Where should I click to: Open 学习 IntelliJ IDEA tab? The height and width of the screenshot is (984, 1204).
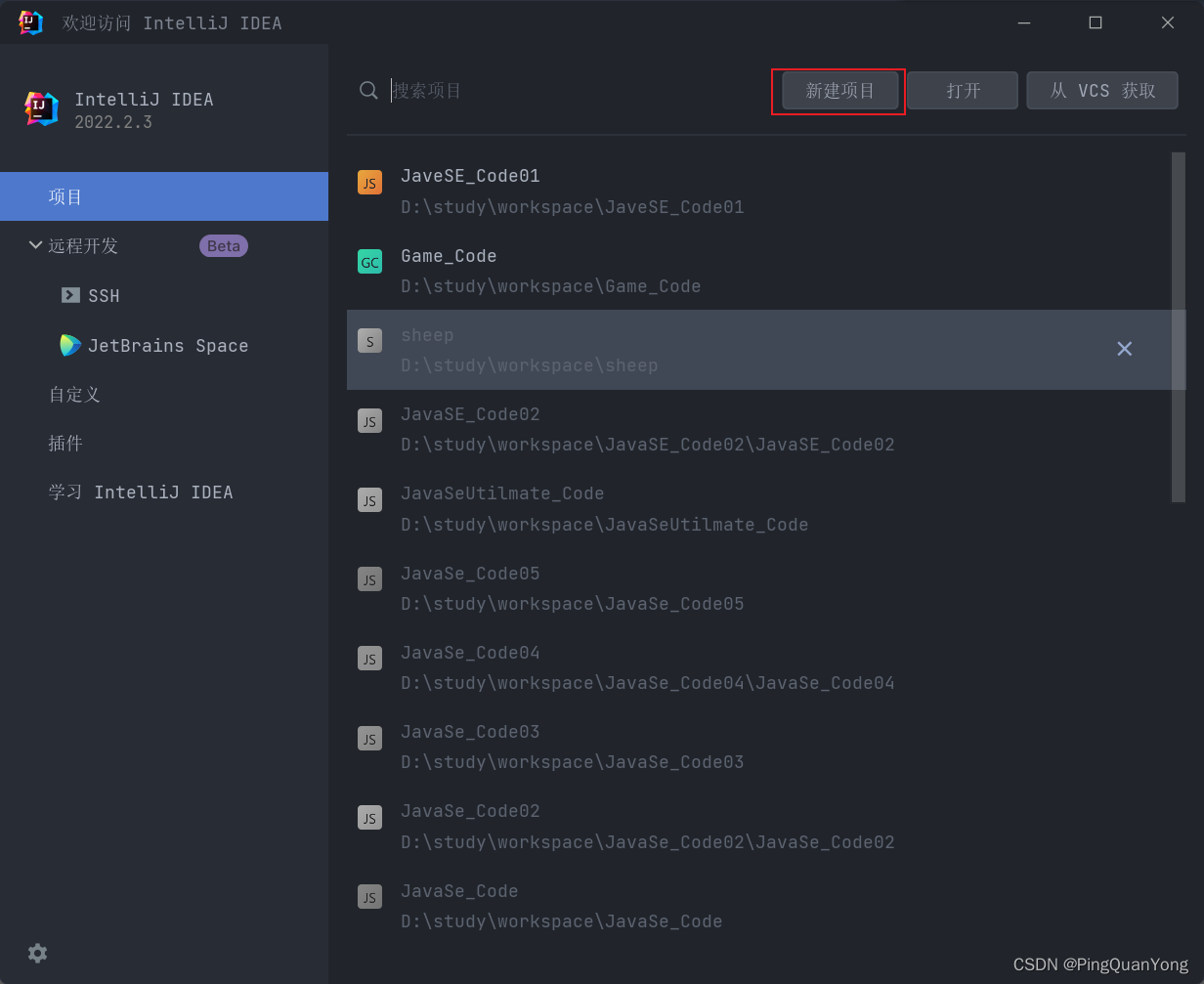click(x=164, y=492)
